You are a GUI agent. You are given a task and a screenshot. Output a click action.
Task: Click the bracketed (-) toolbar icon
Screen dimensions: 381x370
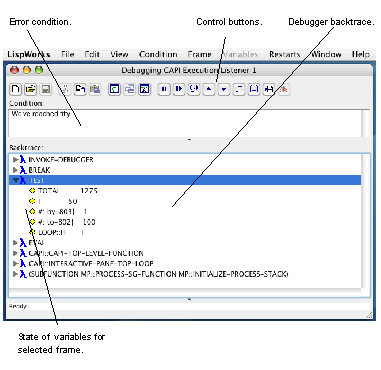254,89
